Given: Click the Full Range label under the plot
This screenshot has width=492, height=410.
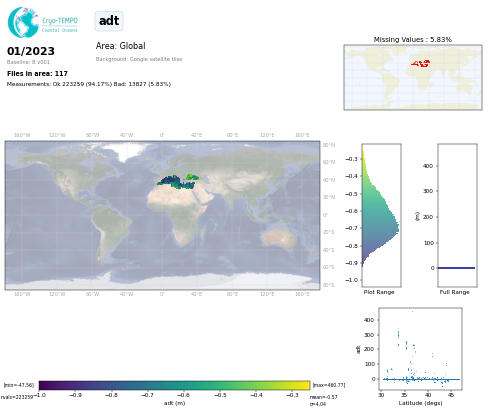Looking at the screenshot, I should (454, 292).
